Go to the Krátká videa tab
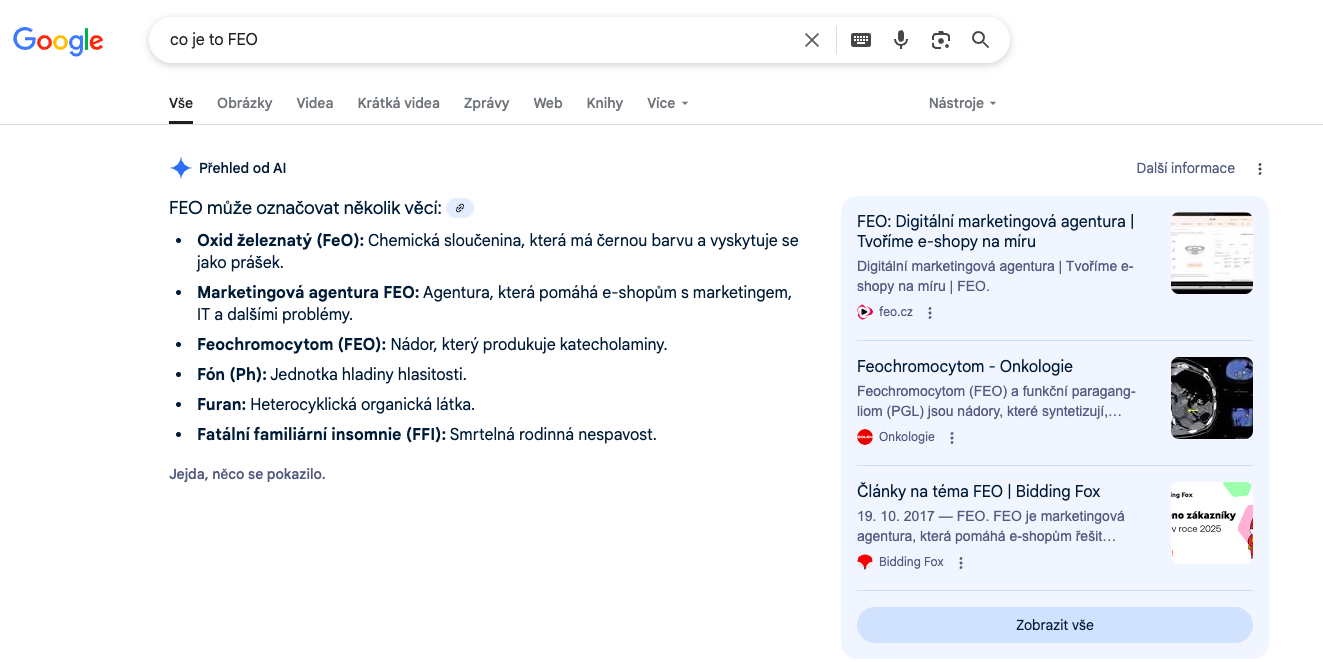The height and width of the screenshot is (662, 1323). click(x=399, y=103)
